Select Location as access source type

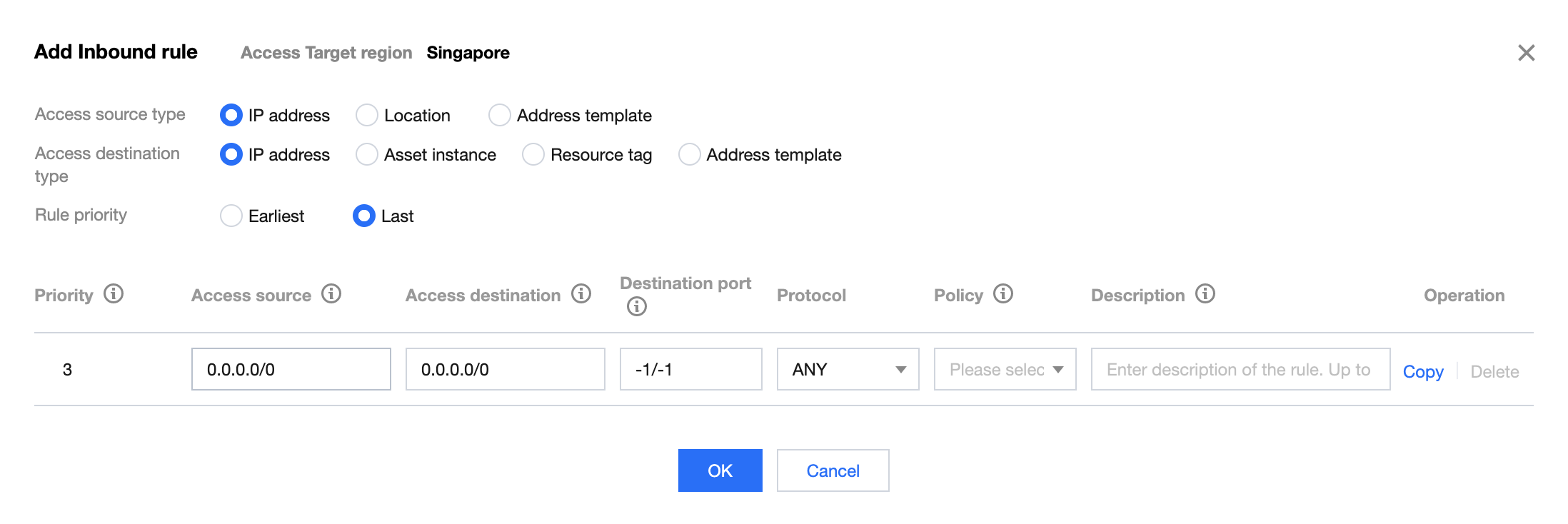pyautogui.click(x=367, y=115)
